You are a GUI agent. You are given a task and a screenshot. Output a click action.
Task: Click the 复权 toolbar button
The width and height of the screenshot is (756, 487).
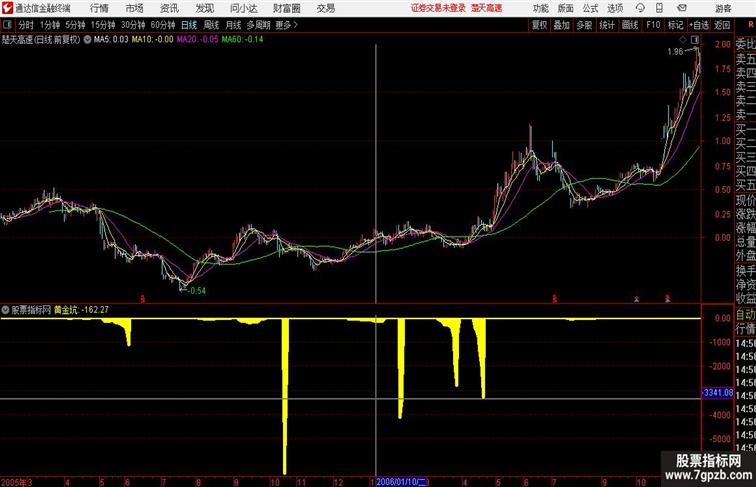coord(539,25)
